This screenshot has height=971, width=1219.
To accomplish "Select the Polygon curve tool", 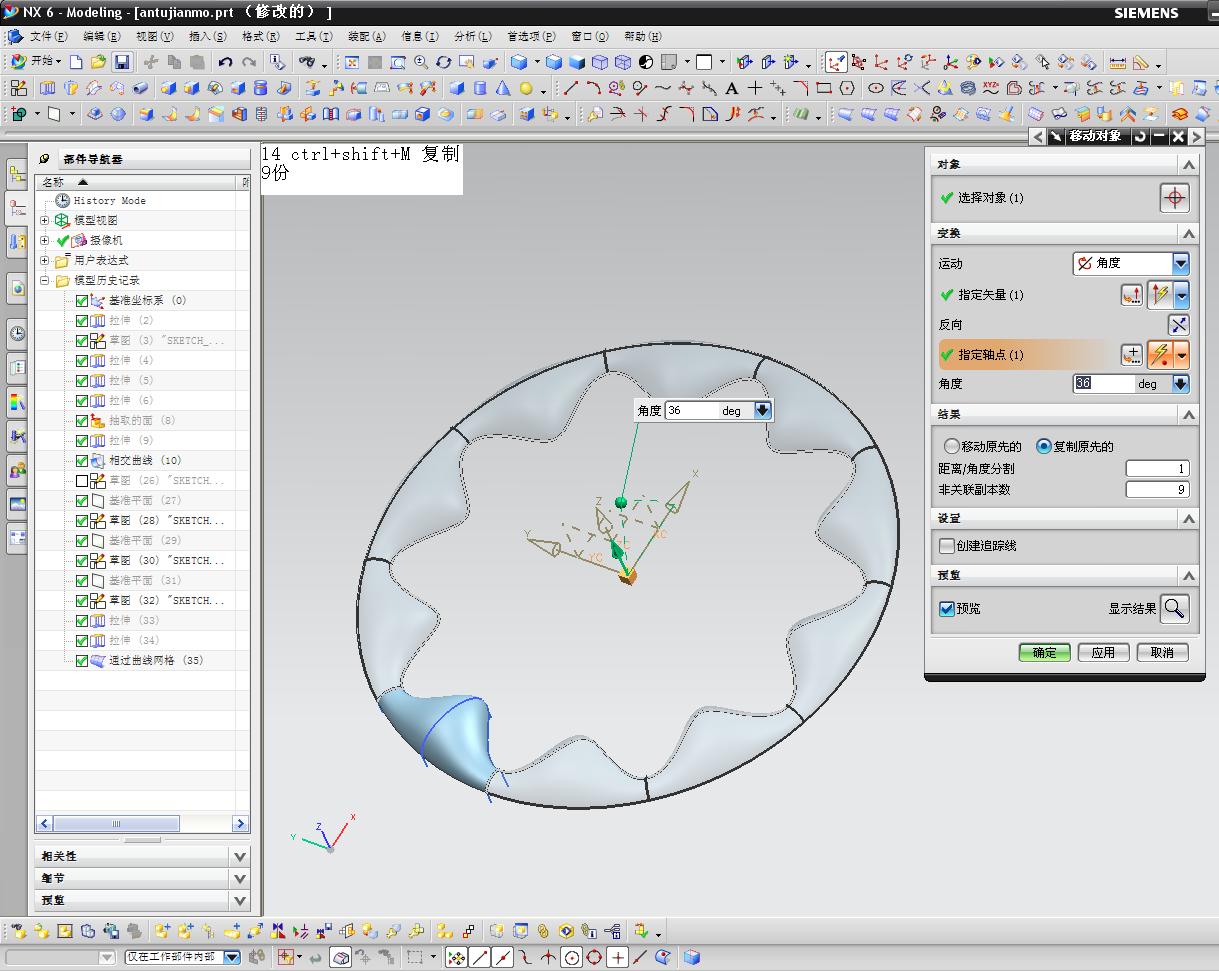I will coord(847,88).
